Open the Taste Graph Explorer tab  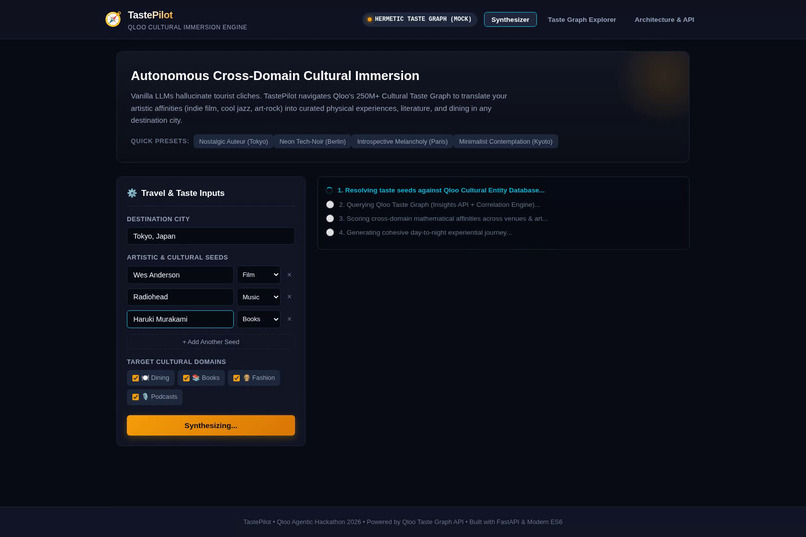[581, 20]
